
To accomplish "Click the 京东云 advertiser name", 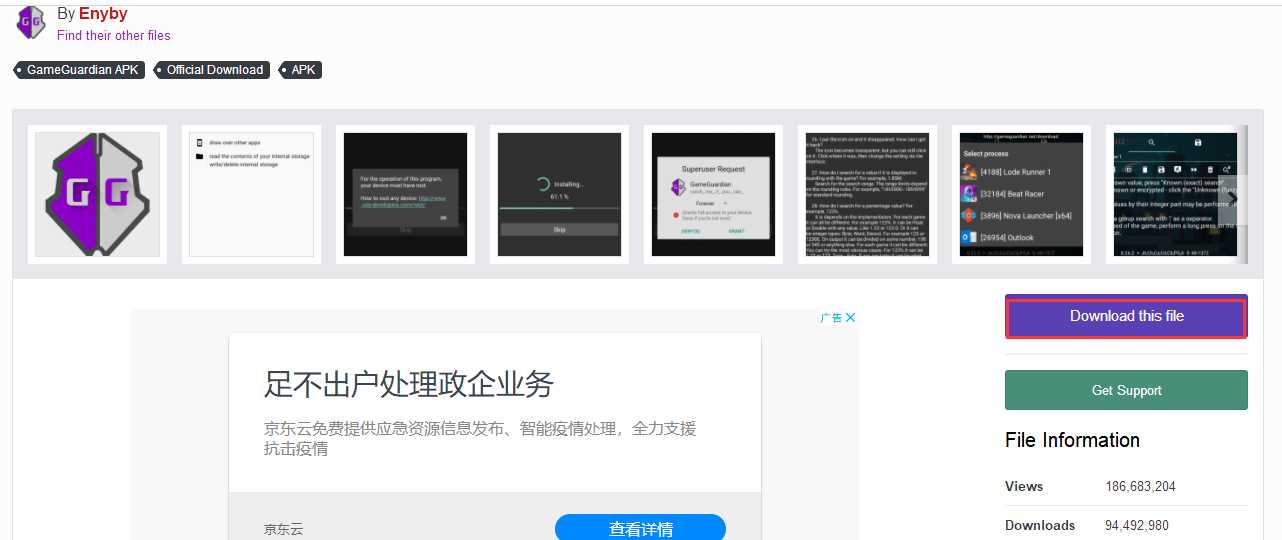I will 283,530.
